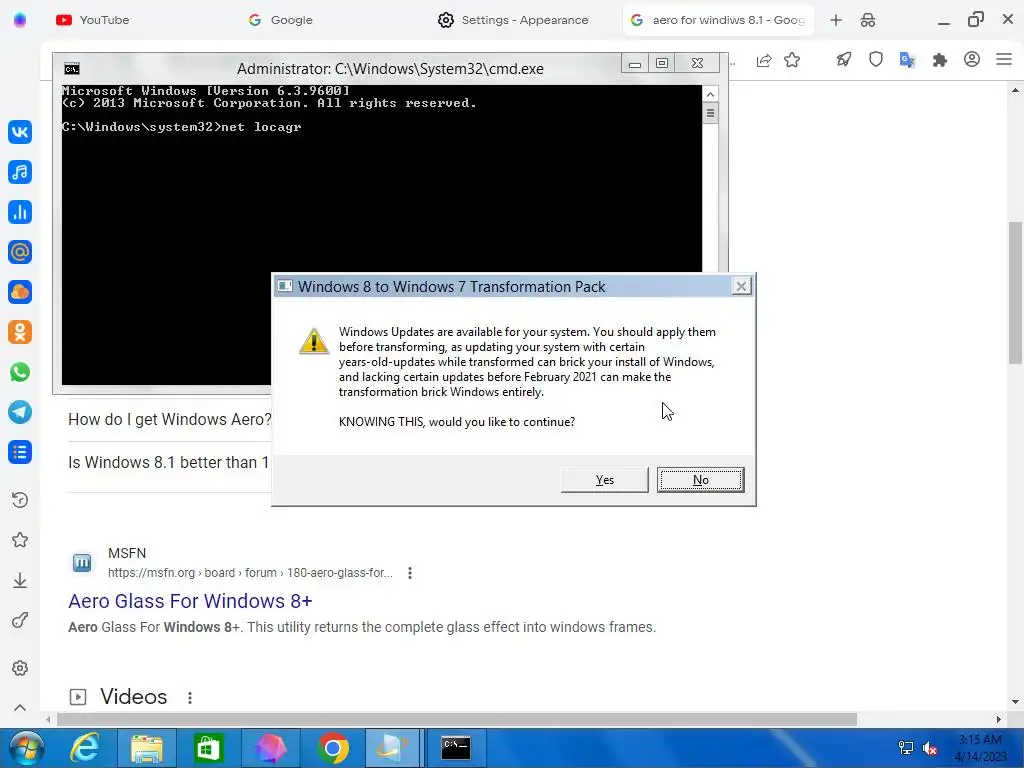Open bookmarks star in sidebar

(20, 540)
